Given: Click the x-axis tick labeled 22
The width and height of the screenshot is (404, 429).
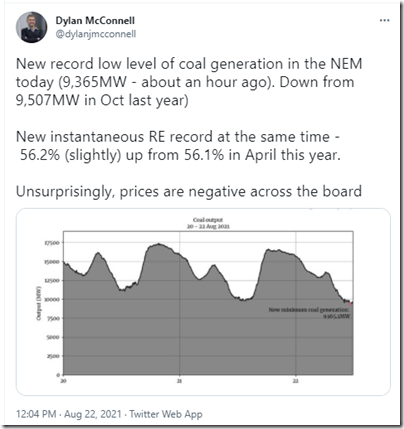Looking at the screenshot, I should tap(295, 381).
